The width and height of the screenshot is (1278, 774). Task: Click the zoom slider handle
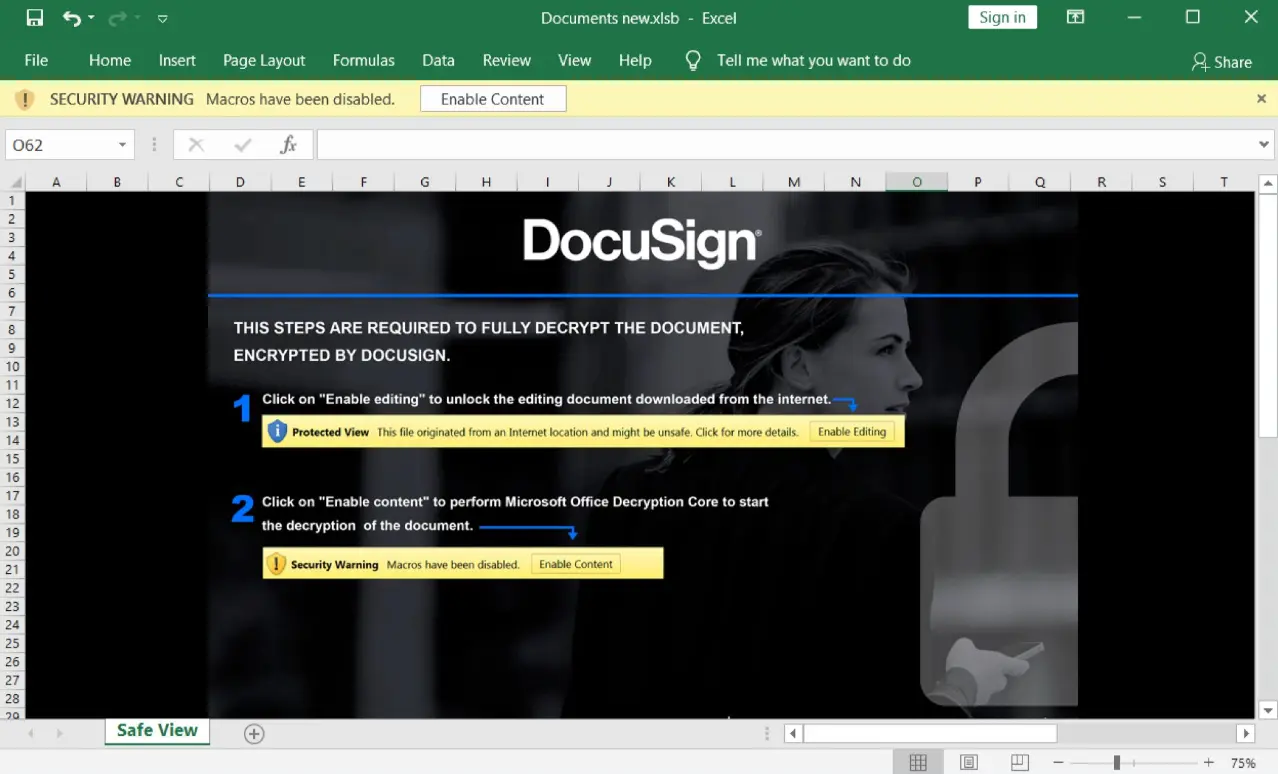[1116, 763]
